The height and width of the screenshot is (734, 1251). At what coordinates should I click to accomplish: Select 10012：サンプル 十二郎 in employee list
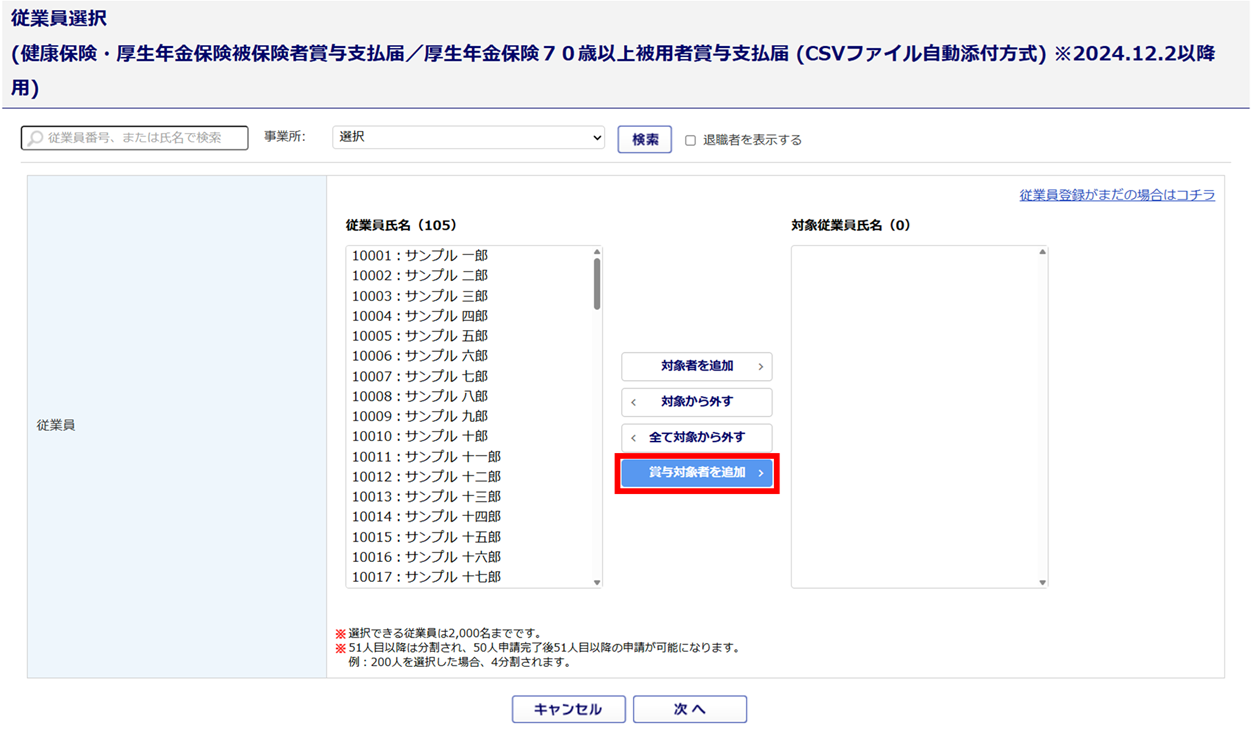pyautogui.click(x=469, y=476)
